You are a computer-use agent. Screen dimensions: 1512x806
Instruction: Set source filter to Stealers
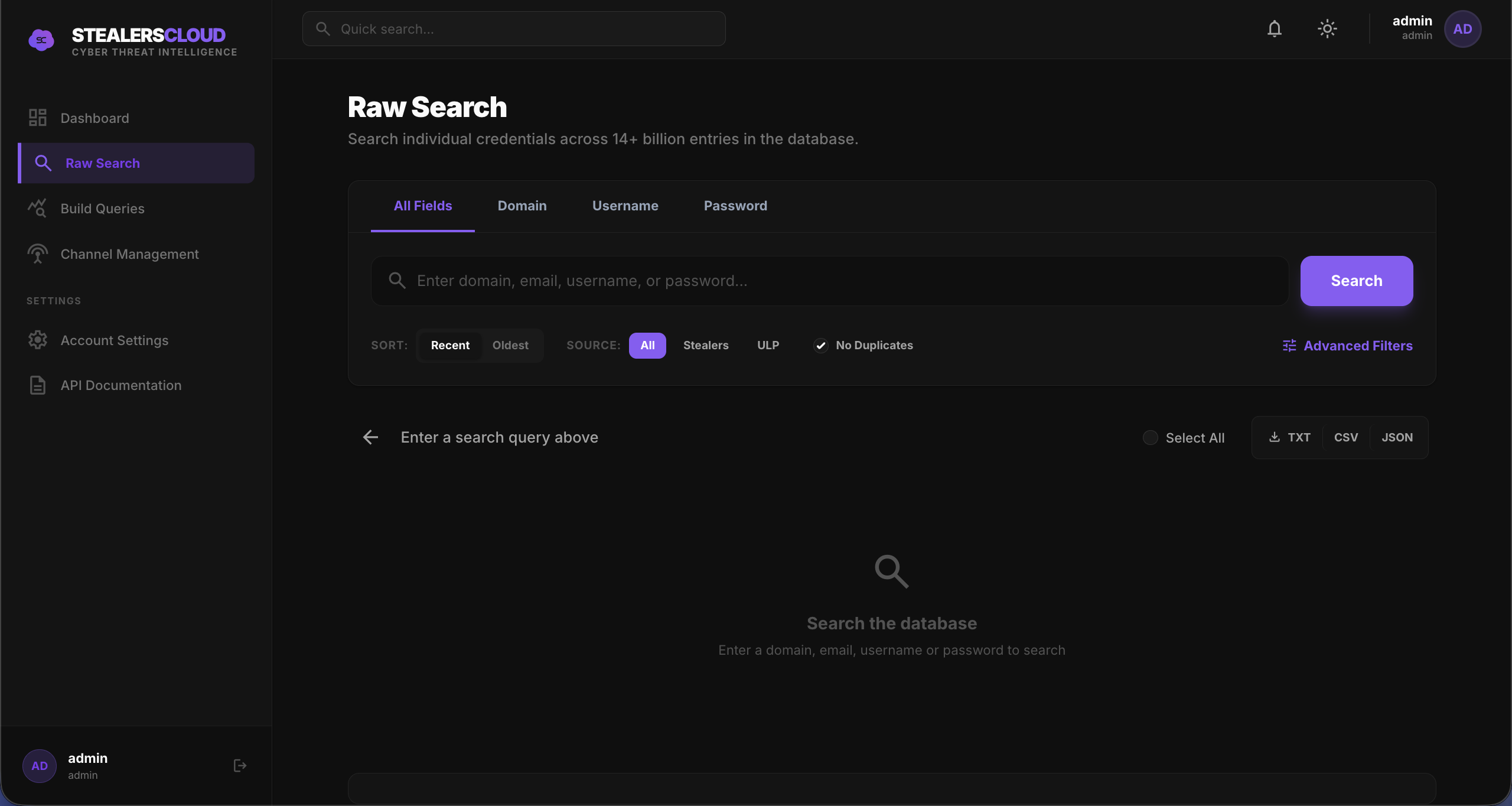point(706,345)
